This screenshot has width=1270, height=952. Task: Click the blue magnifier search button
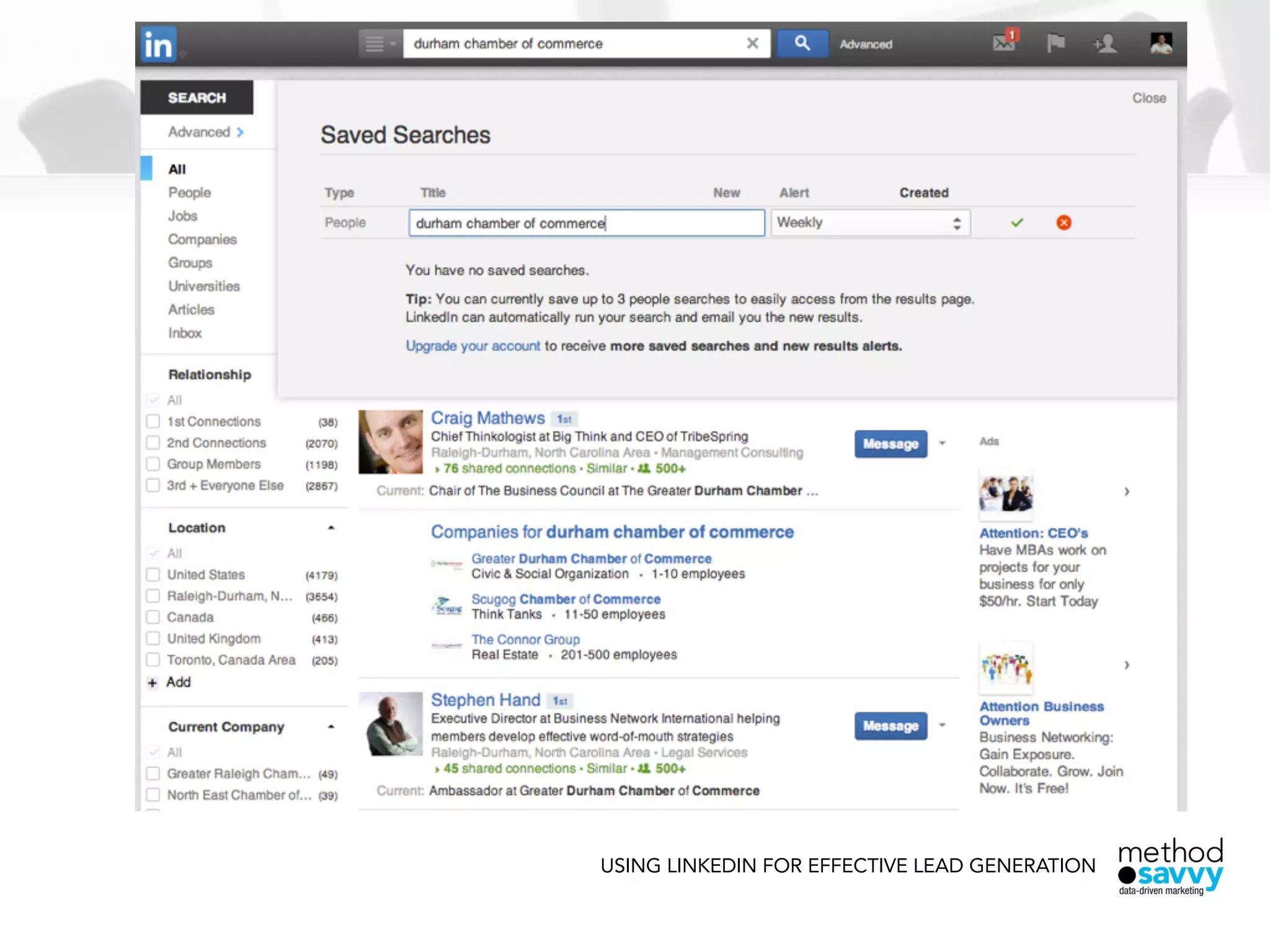click(x=802, y=43)
